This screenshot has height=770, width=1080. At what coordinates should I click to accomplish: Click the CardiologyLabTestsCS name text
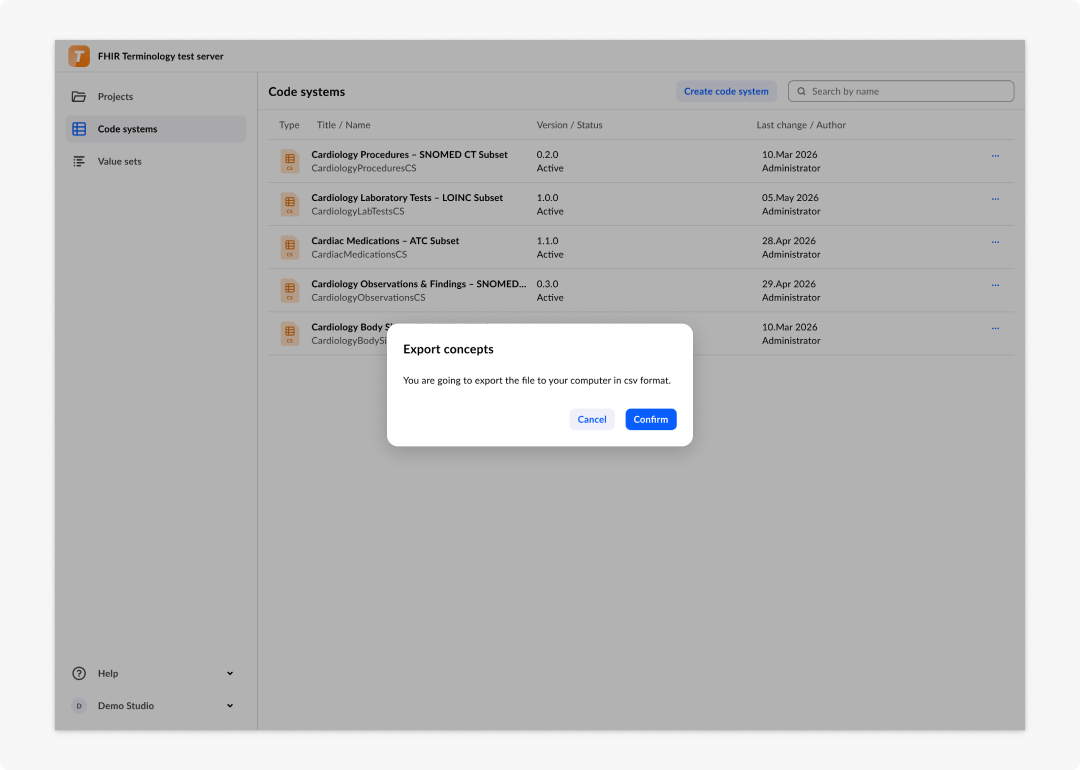pos(357,211)
